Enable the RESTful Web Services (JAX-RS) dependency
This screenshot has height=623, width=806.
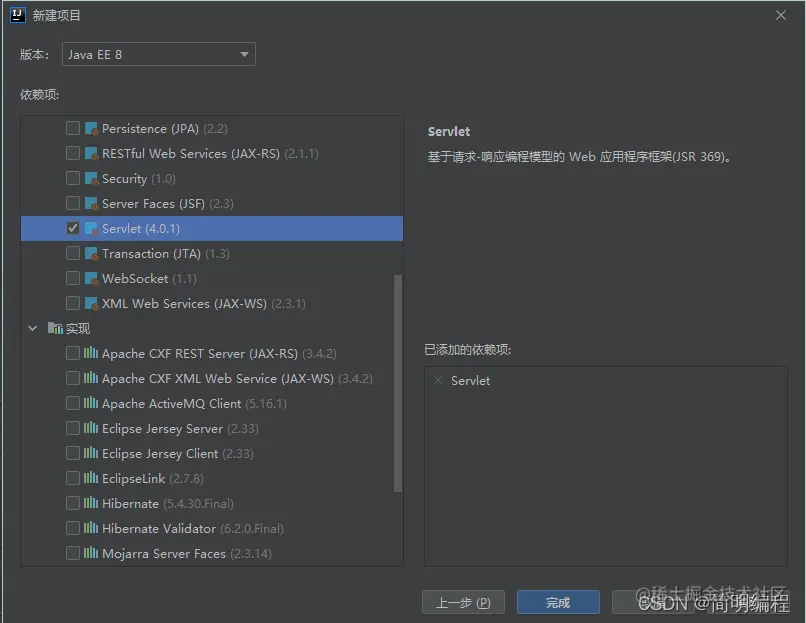click(x=72, y=153)
